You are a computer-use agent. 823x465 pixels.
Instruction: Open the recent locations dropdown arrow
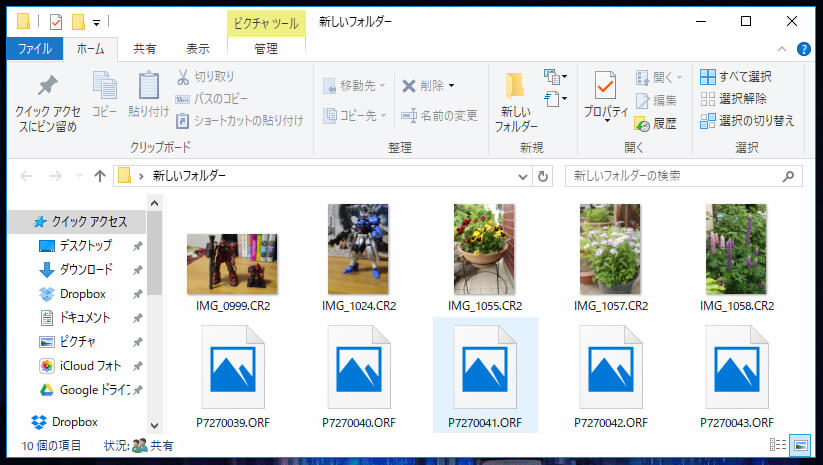(79, 176)
